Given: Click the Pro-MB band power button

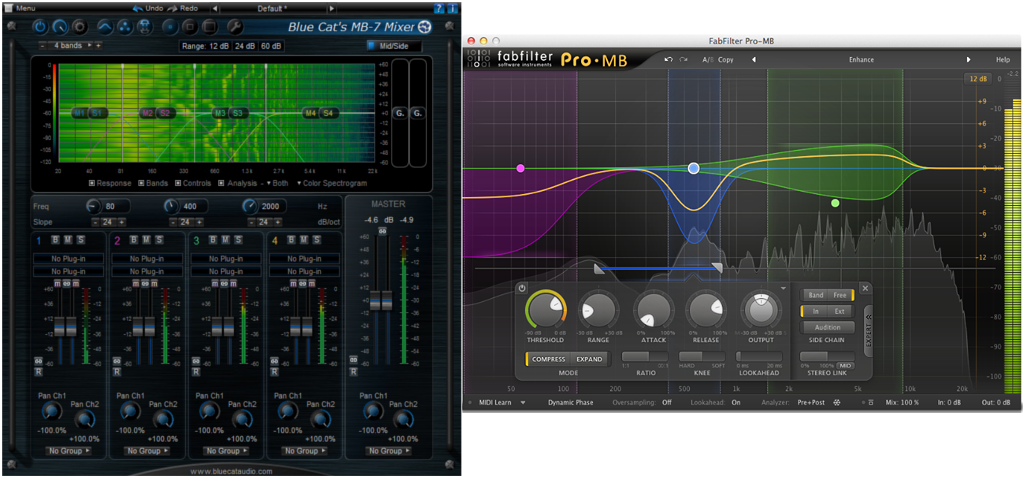Looking at the screenshot, I should [522, 288].
